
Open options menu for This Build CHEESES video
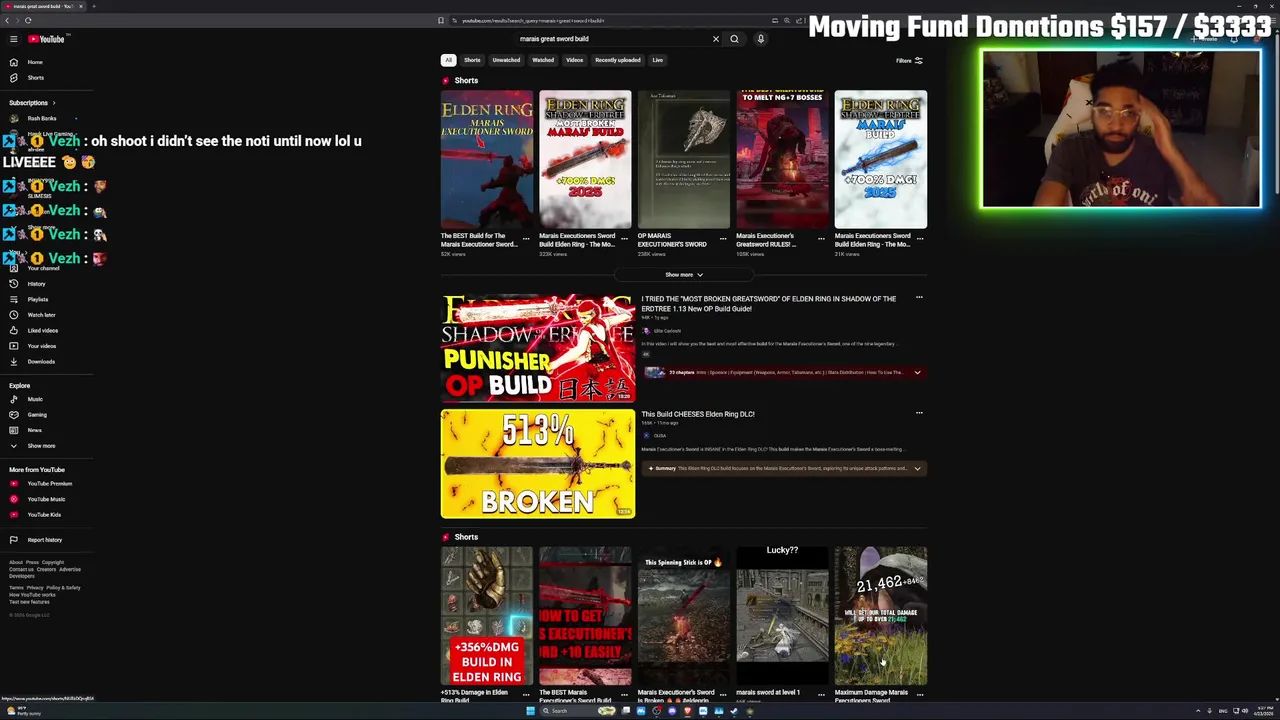pos(919,412)
